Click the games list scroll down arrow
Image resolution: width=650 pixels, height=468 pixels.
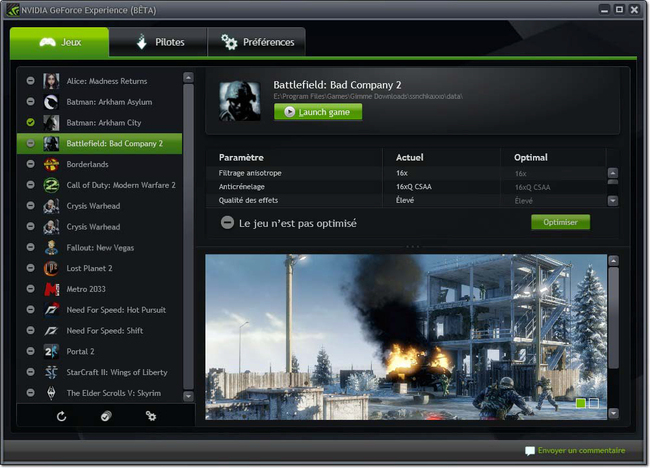(188, 396)
